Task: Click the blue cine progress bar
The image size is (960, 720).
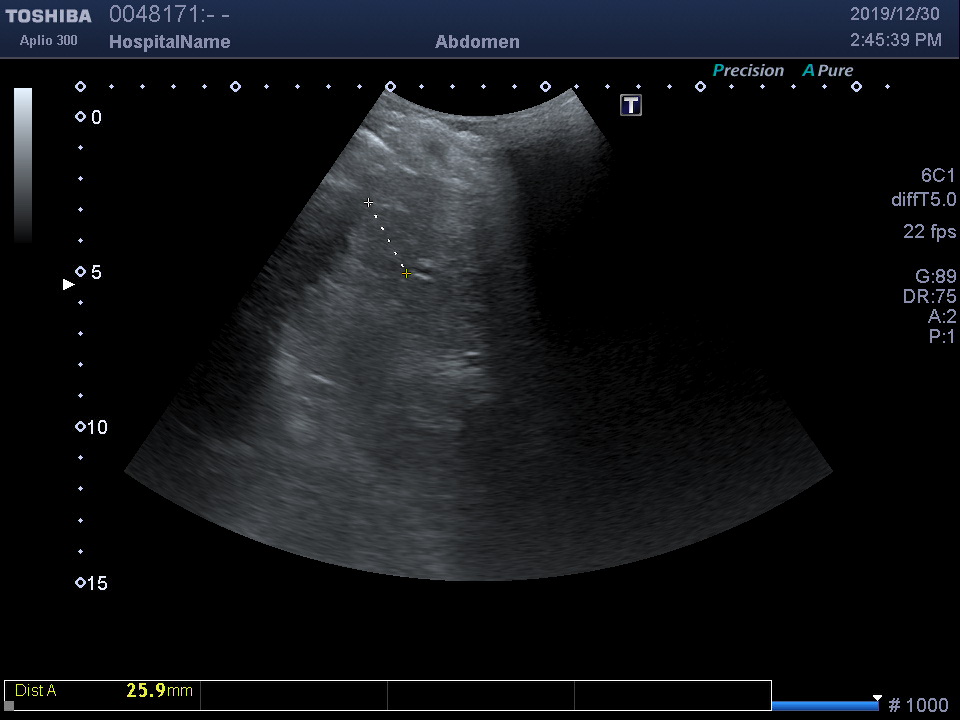Action: (x=825, y=706)
